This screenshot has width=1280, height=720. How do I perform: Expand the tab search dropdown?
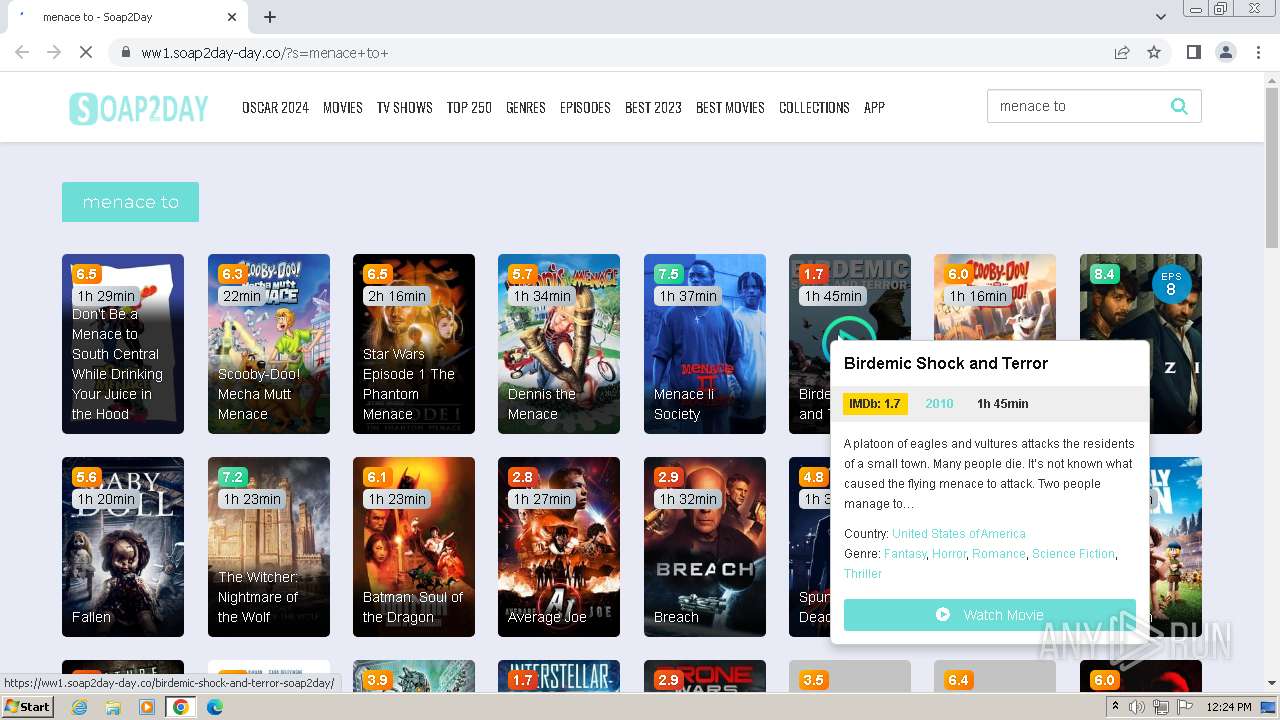[x=1160, y=17]
